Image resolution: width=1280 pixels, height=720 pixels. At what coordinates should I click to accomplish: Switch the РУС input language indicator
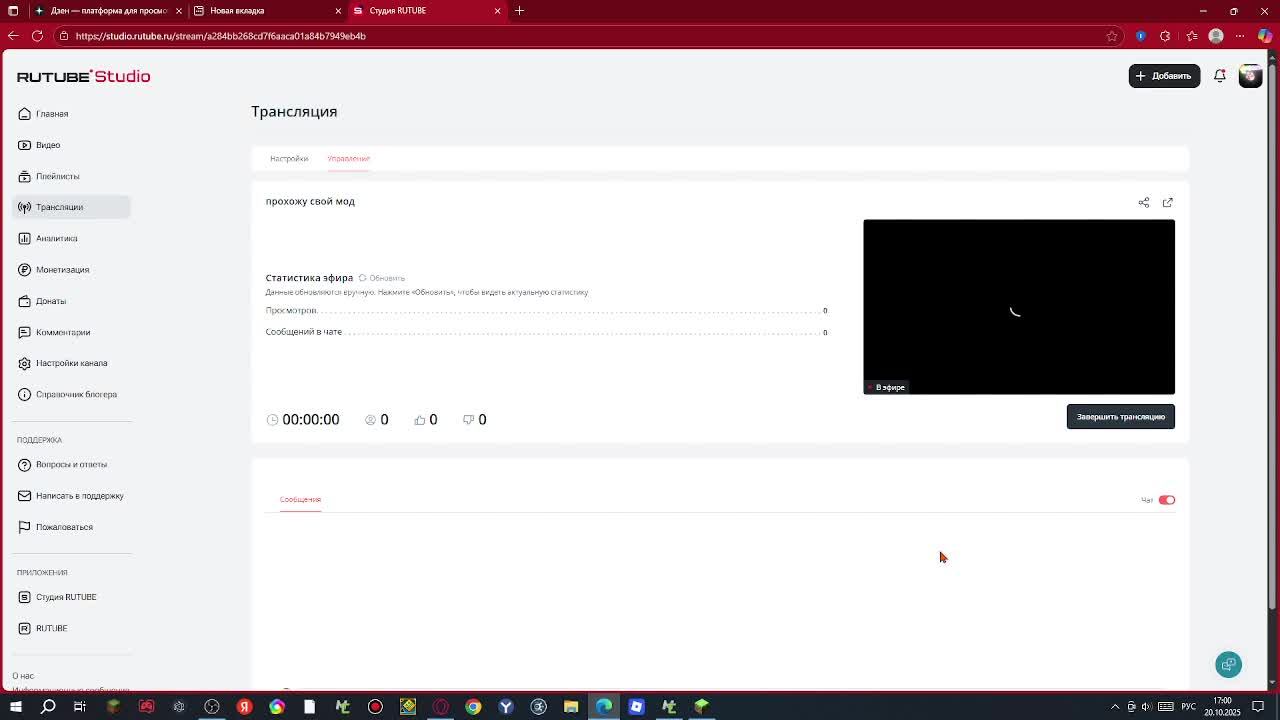(x=1189, y=707)
